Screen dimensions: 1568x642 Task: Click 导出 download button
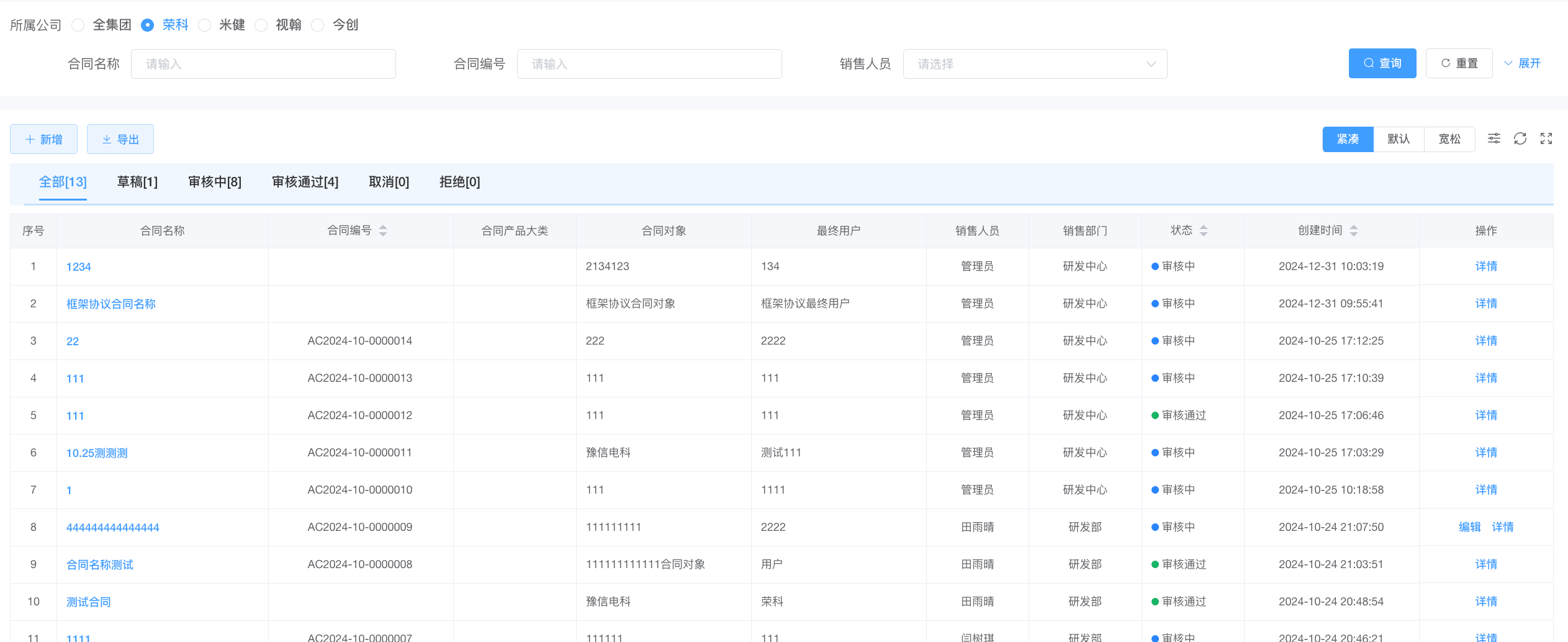tap(120, 139)
